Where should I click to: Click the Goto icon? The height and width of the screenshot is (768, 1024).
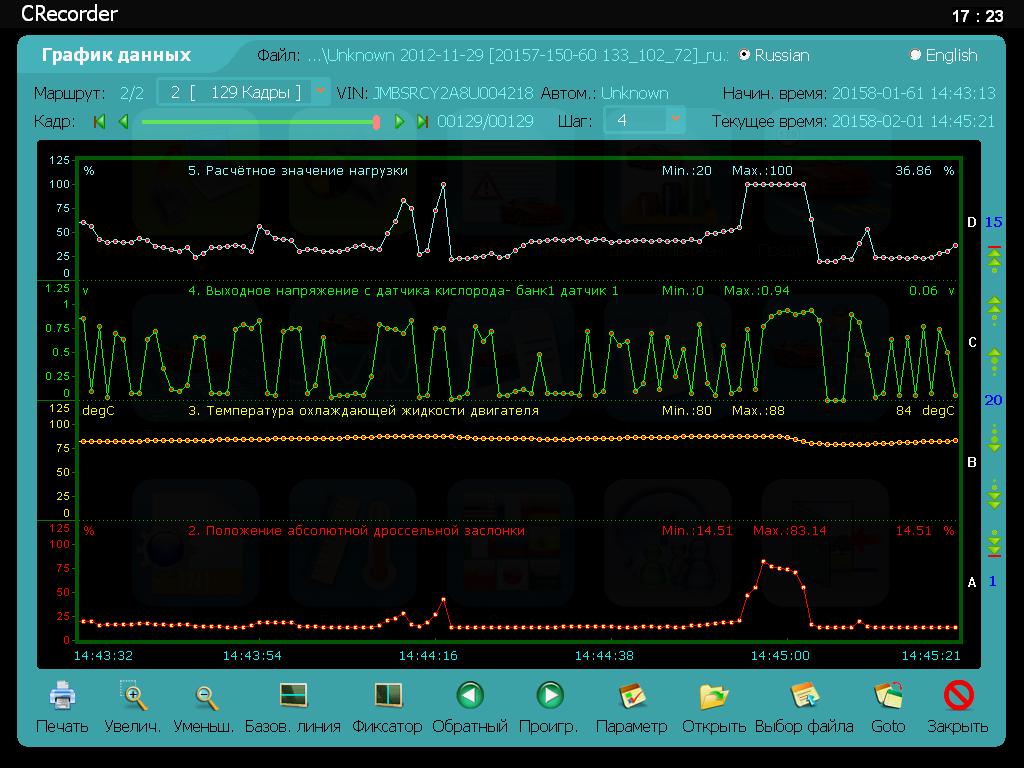pos(888,696)
